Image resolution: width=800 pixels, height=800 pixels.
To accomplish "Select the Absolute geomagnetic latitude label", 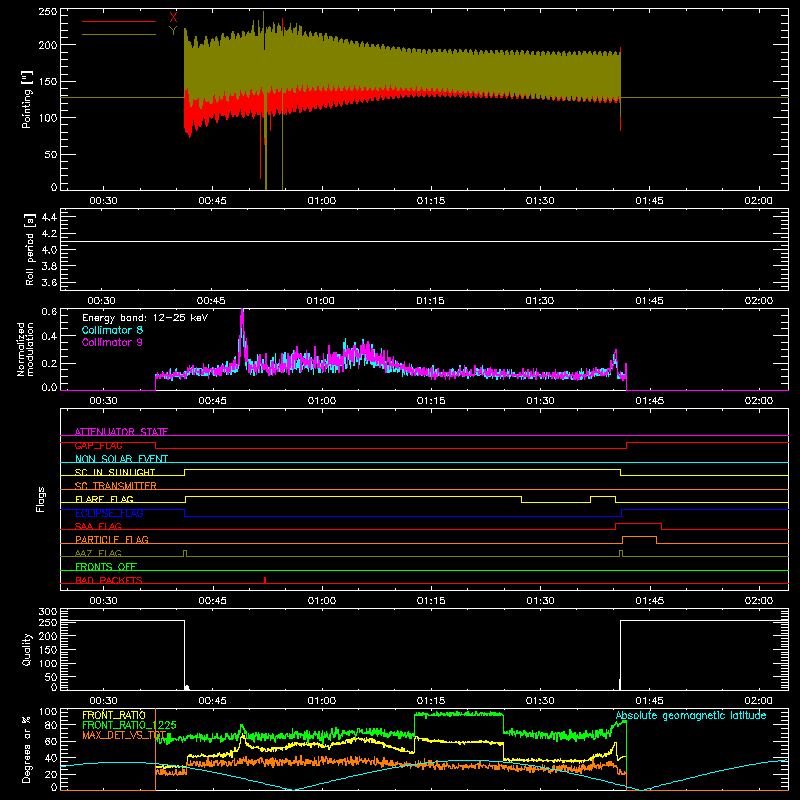I will coord(691,715).
